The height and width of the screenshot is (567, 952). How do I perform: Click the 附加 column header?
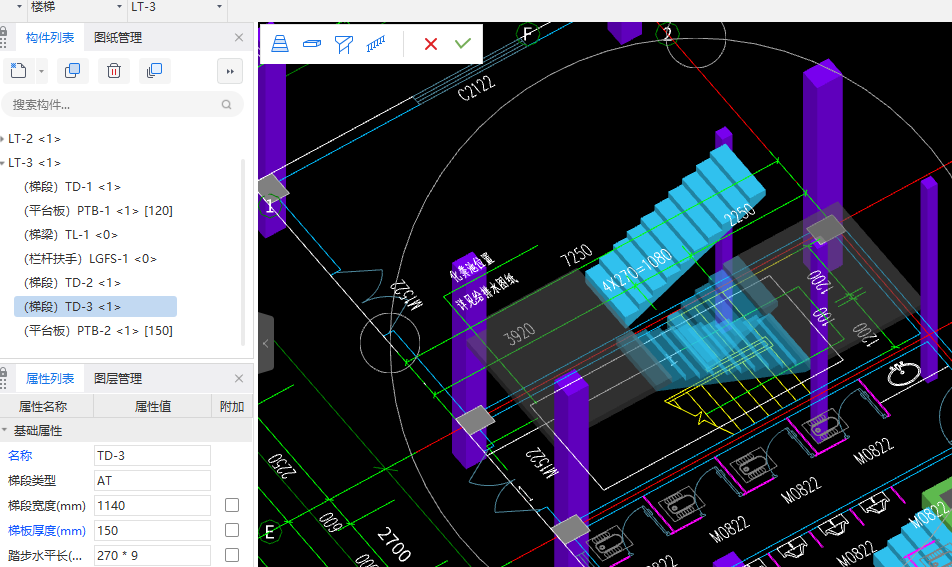tap(232, 407)
